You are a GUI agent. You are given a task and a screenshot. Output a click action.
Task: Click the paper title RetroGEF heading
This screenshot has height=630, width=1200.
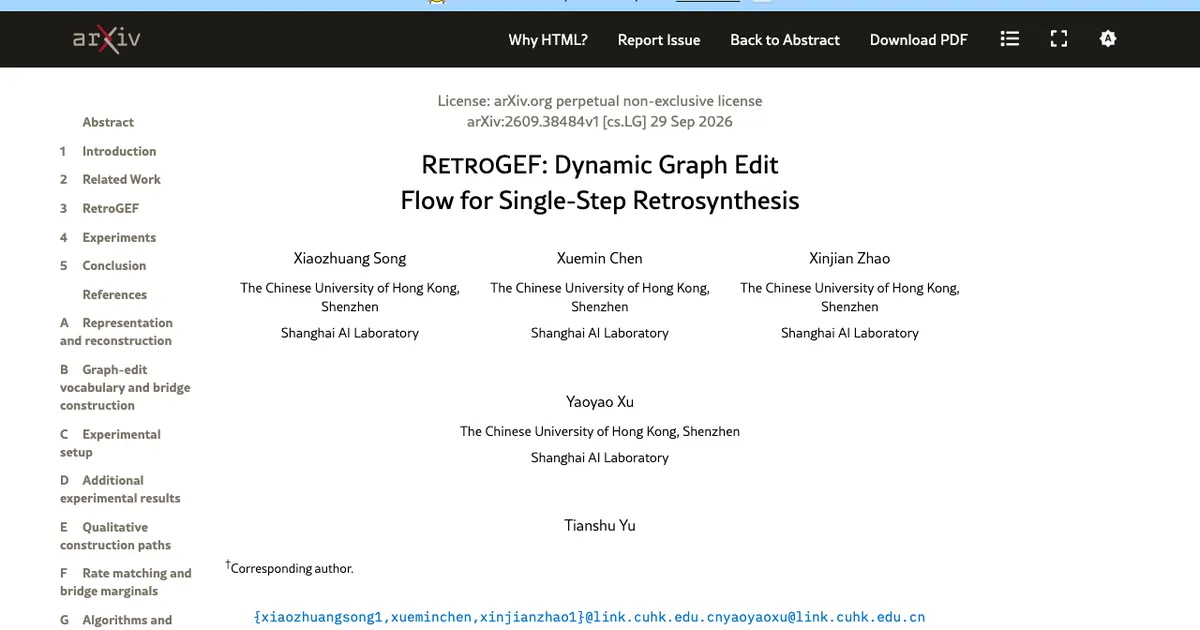pyautogui.click(x=600, y=182)
